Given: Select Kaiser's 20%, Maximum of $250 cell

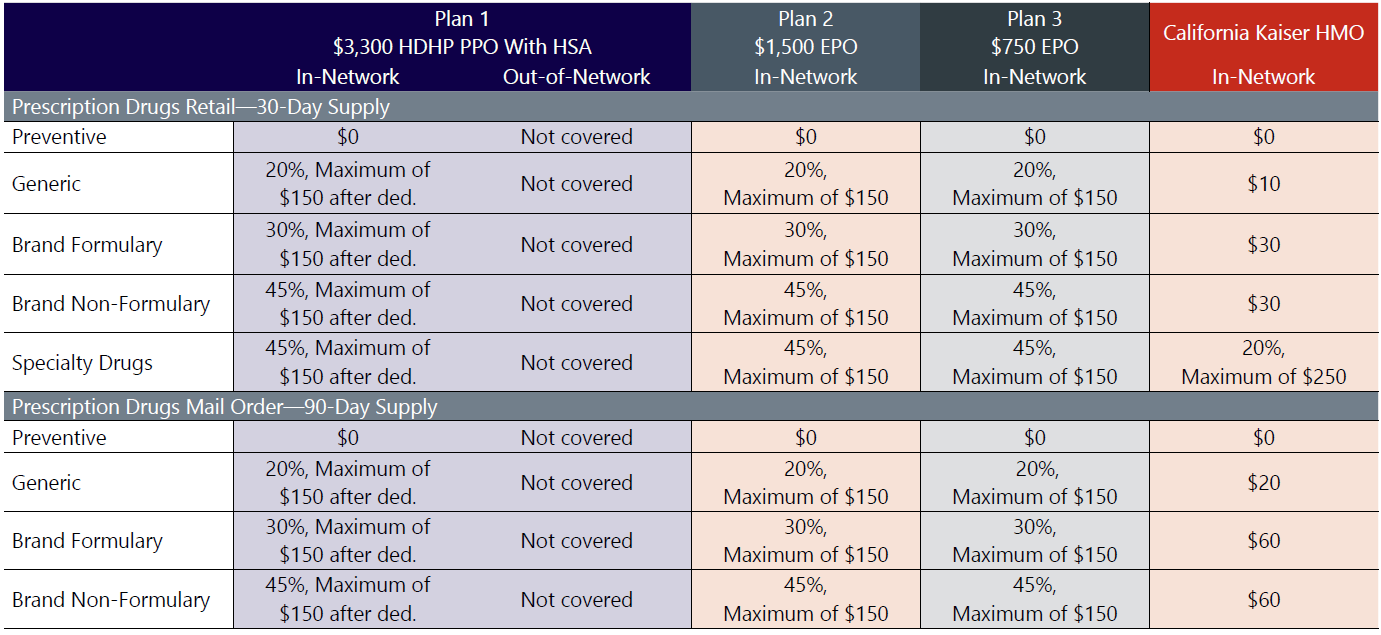Looking at the screenshot, I should 1264,363.
